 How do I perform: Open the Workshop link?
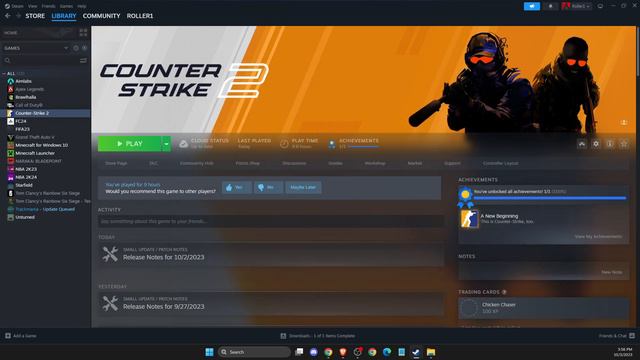coord(375,163)
